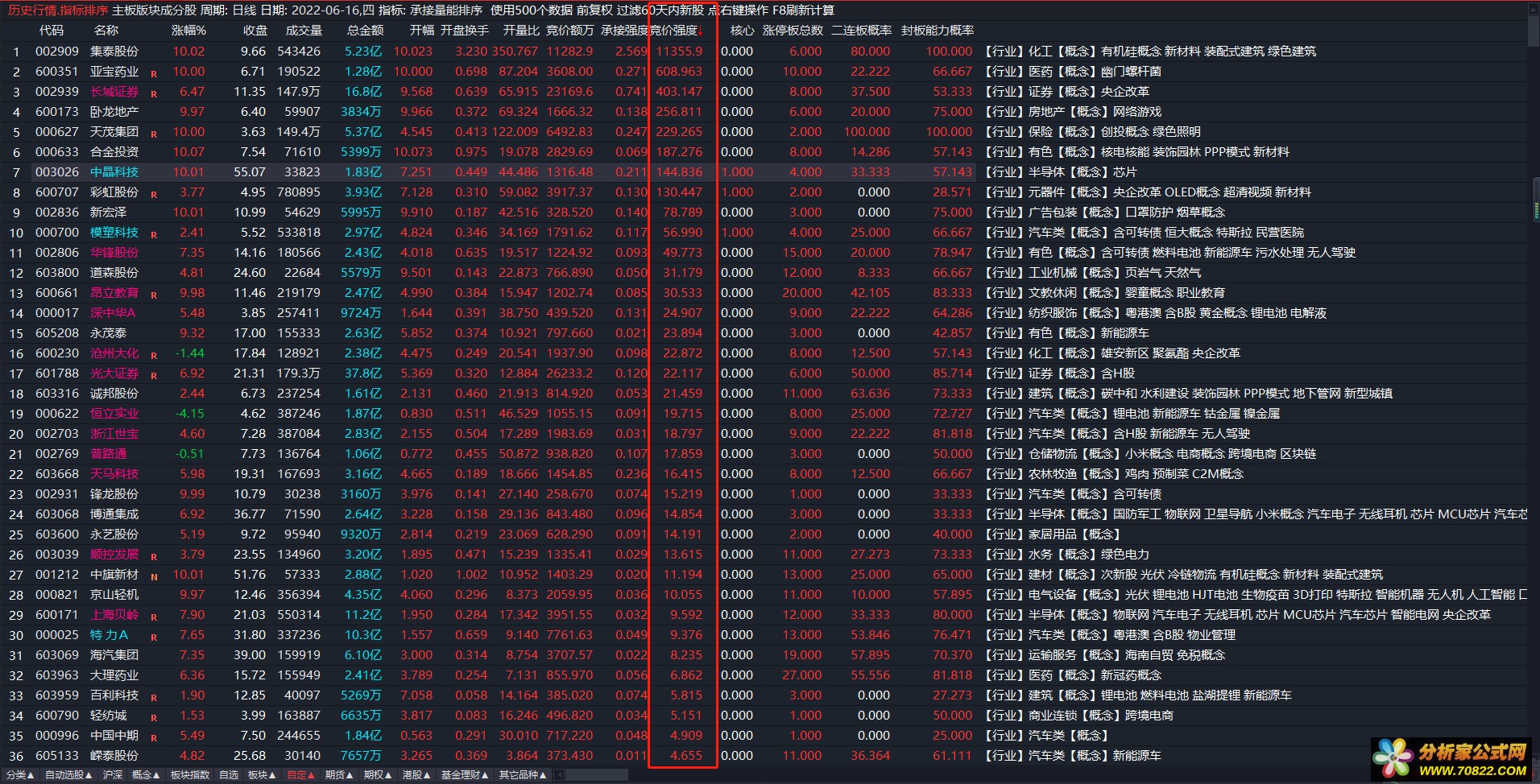
Task: Click the R margin marker beside 亚宝药业
Action: (154, 74)
